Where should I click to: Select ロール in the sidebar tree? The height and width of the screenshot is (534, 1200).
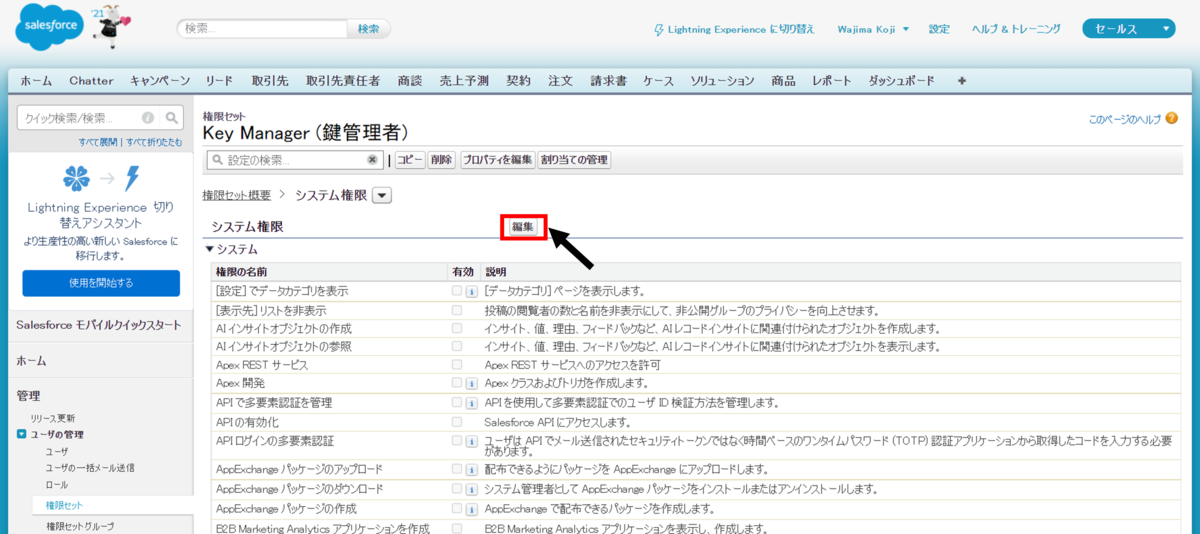[x=57, y=484]
